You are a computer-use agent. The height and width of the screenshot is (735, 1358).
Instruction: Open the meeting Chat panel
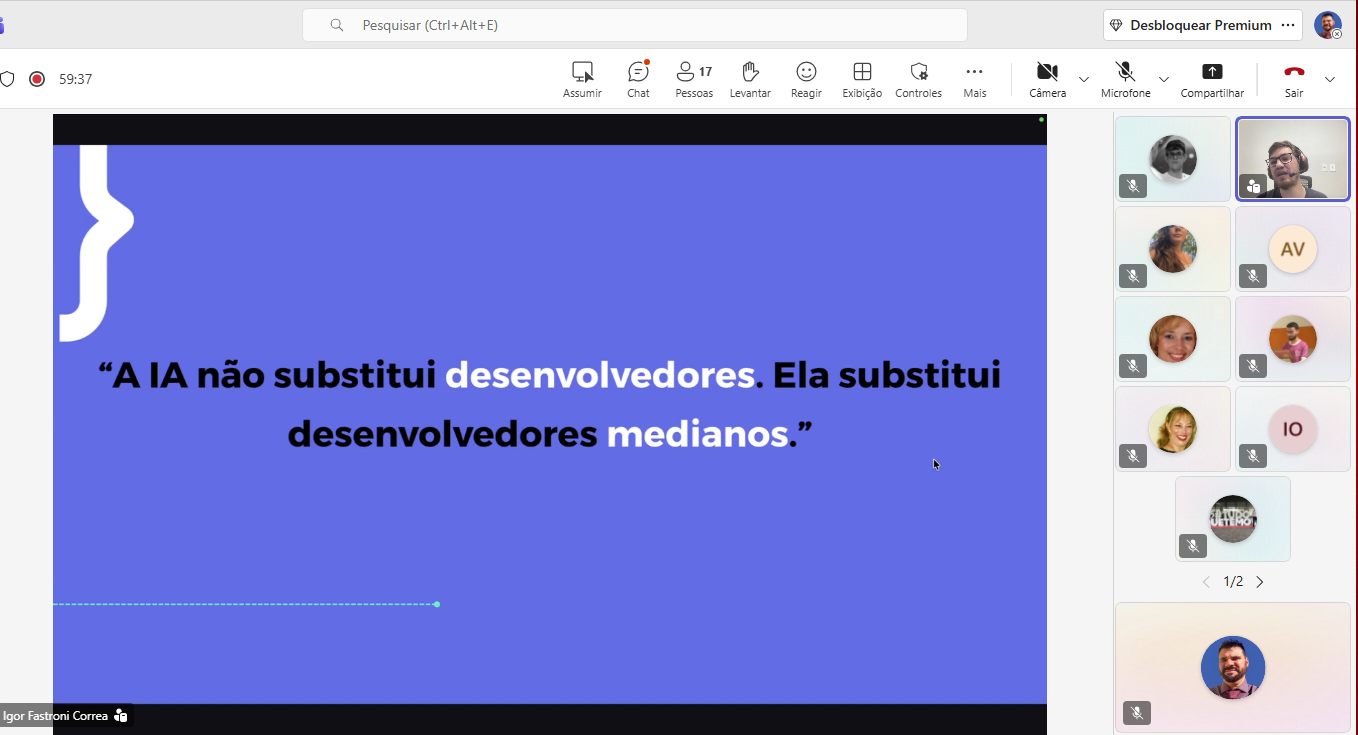click(638, 79)
